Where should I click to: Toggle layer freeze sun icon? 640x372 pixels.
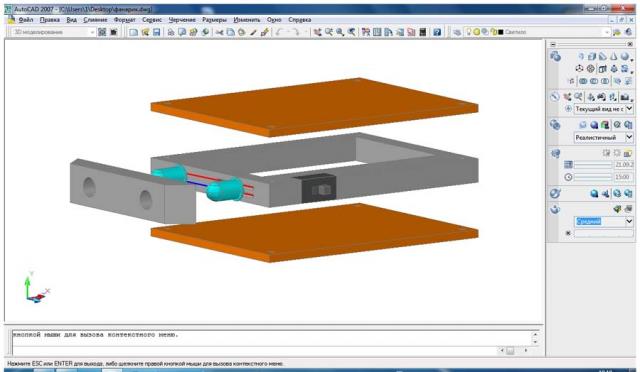(x=476, y=31)
